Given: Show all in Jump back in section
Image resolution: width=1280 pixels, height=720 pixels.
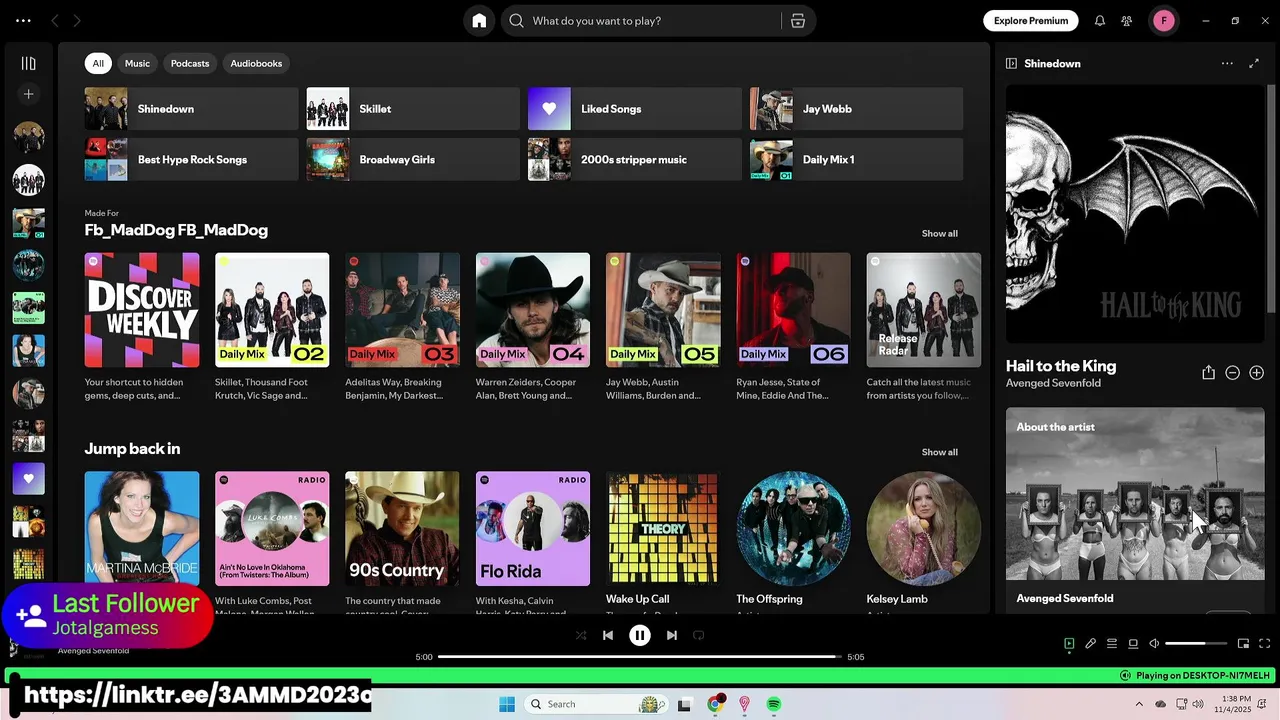Looking at the screenshot, I should click(939, 452).
